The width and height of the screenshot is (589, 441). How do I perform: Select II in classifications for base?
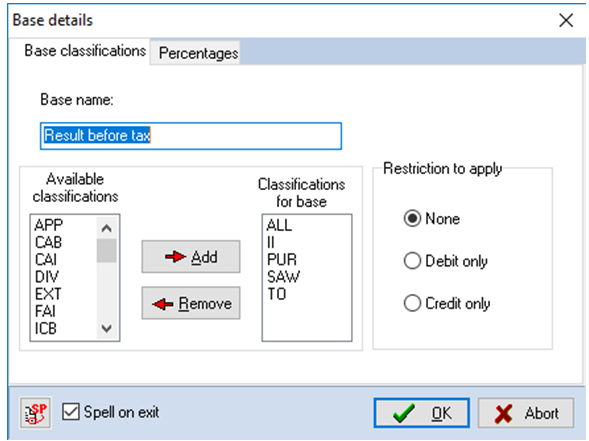271,243
